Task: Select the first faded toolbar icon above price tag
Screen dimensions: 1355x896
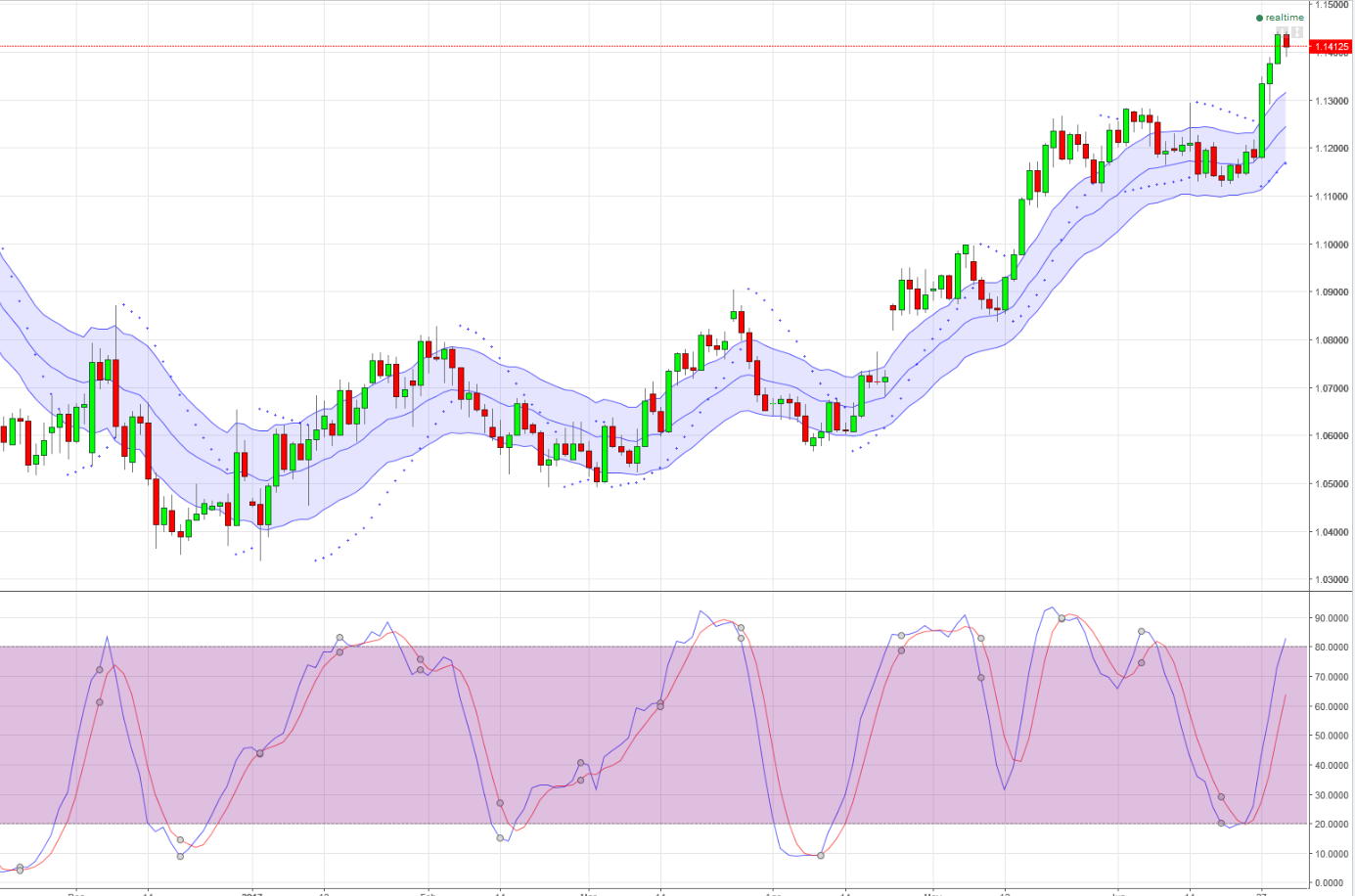Action: 1282,31
